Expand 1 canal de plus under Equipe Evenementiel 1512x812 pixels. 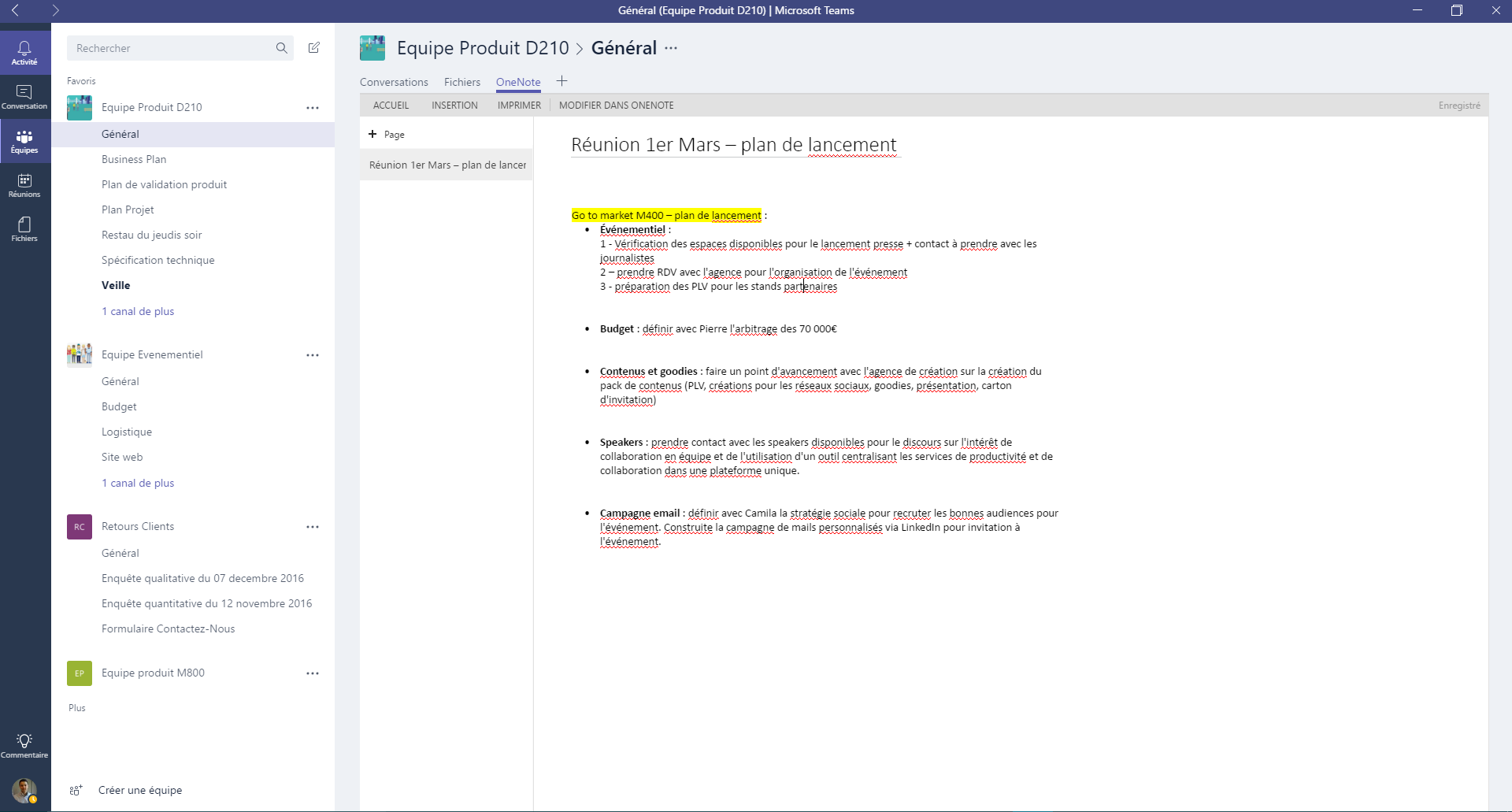pyautogui.click(x=138, y=483)
